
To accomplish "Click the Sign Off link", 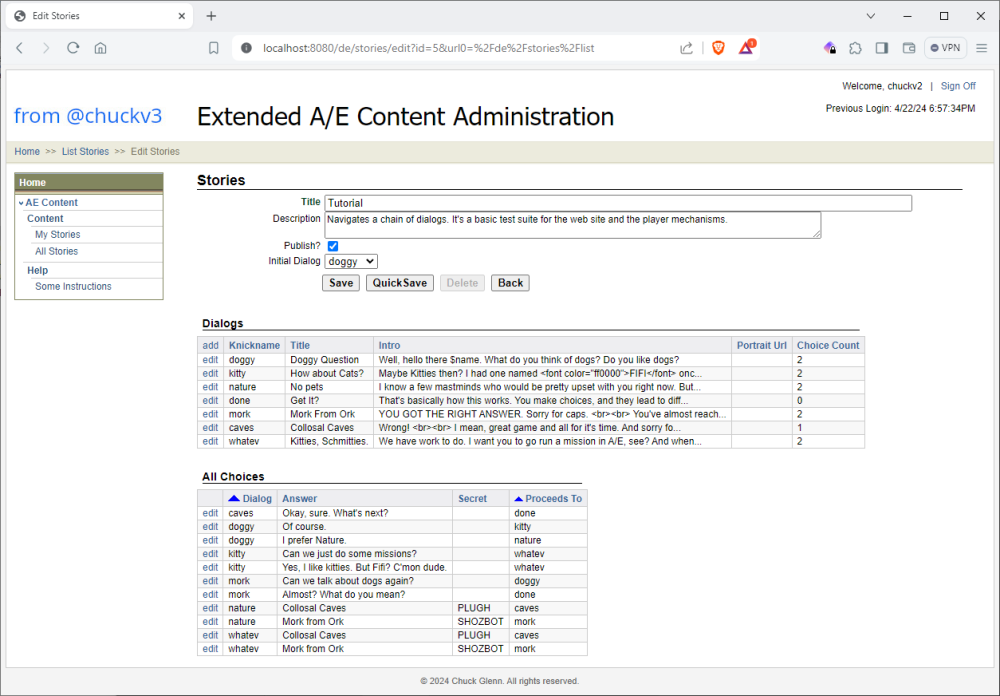I will tap(957, 86).
